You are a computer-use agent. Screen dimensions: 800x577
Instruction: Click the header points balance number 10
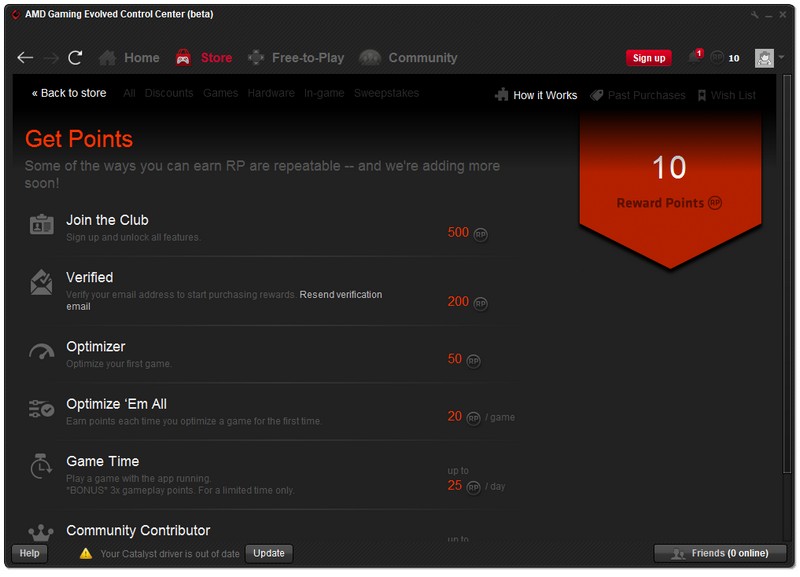(x=734, y=58)
